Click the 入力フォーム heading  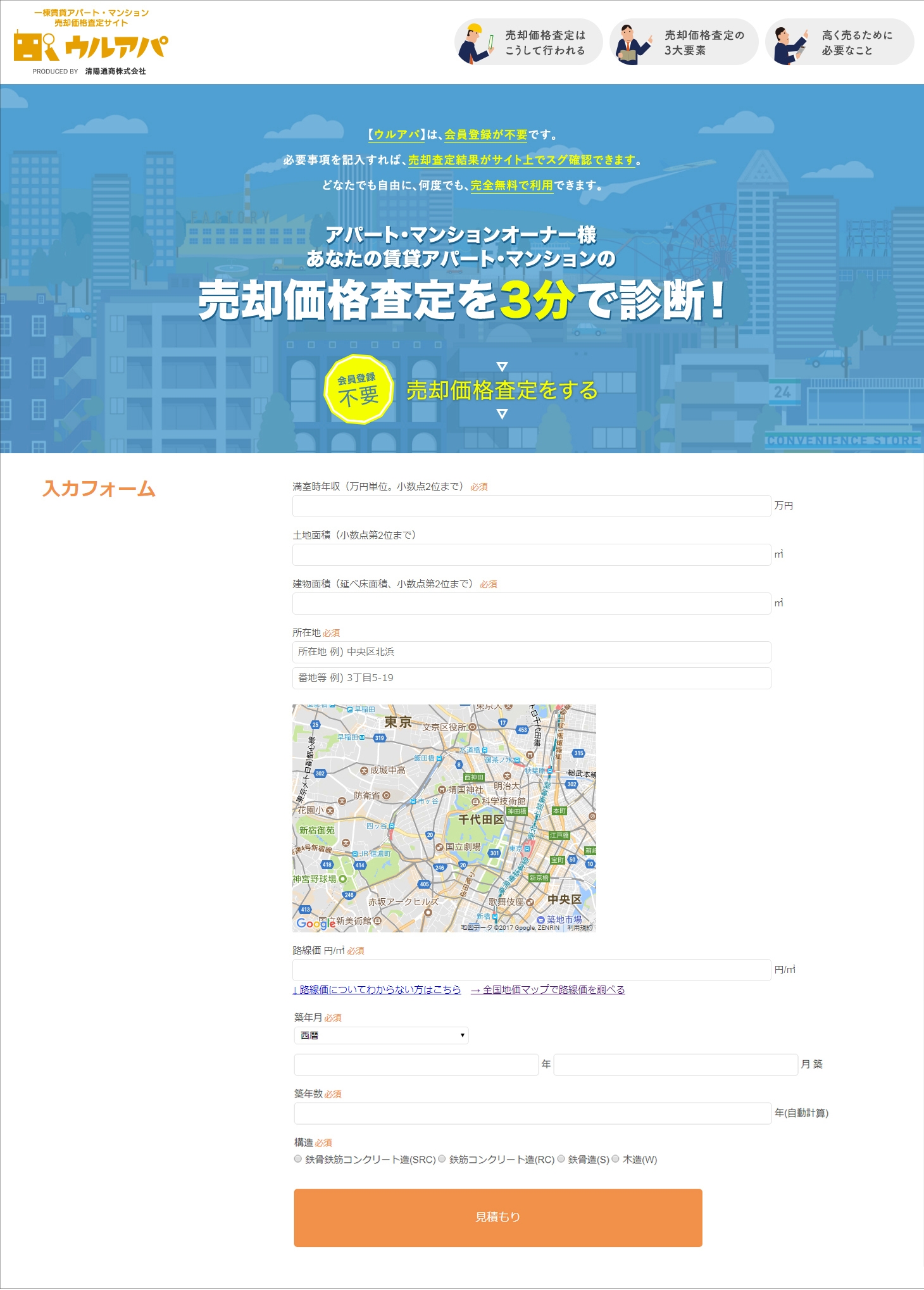coord(99,489)
